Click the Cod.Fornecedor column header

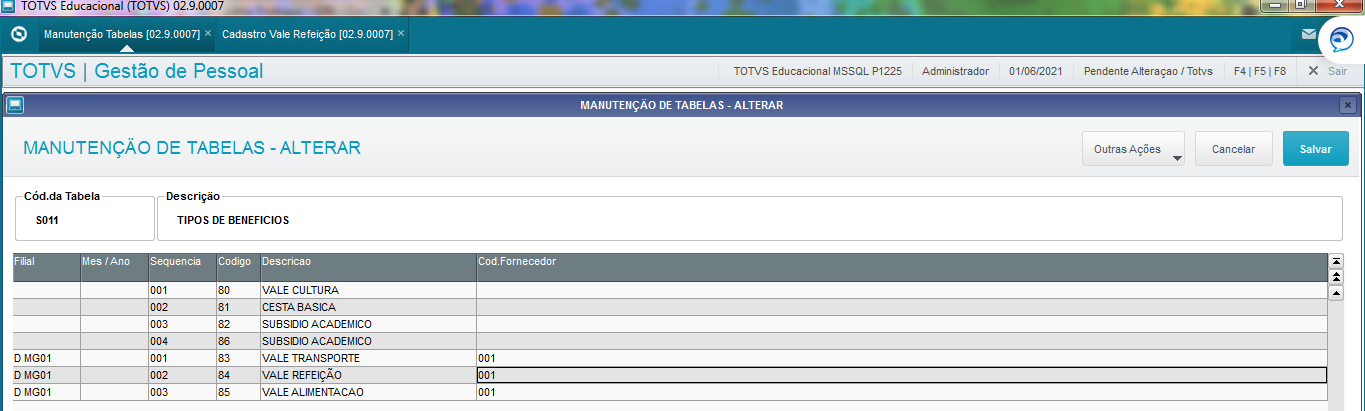pyautogui.click(x=902, y=267)
